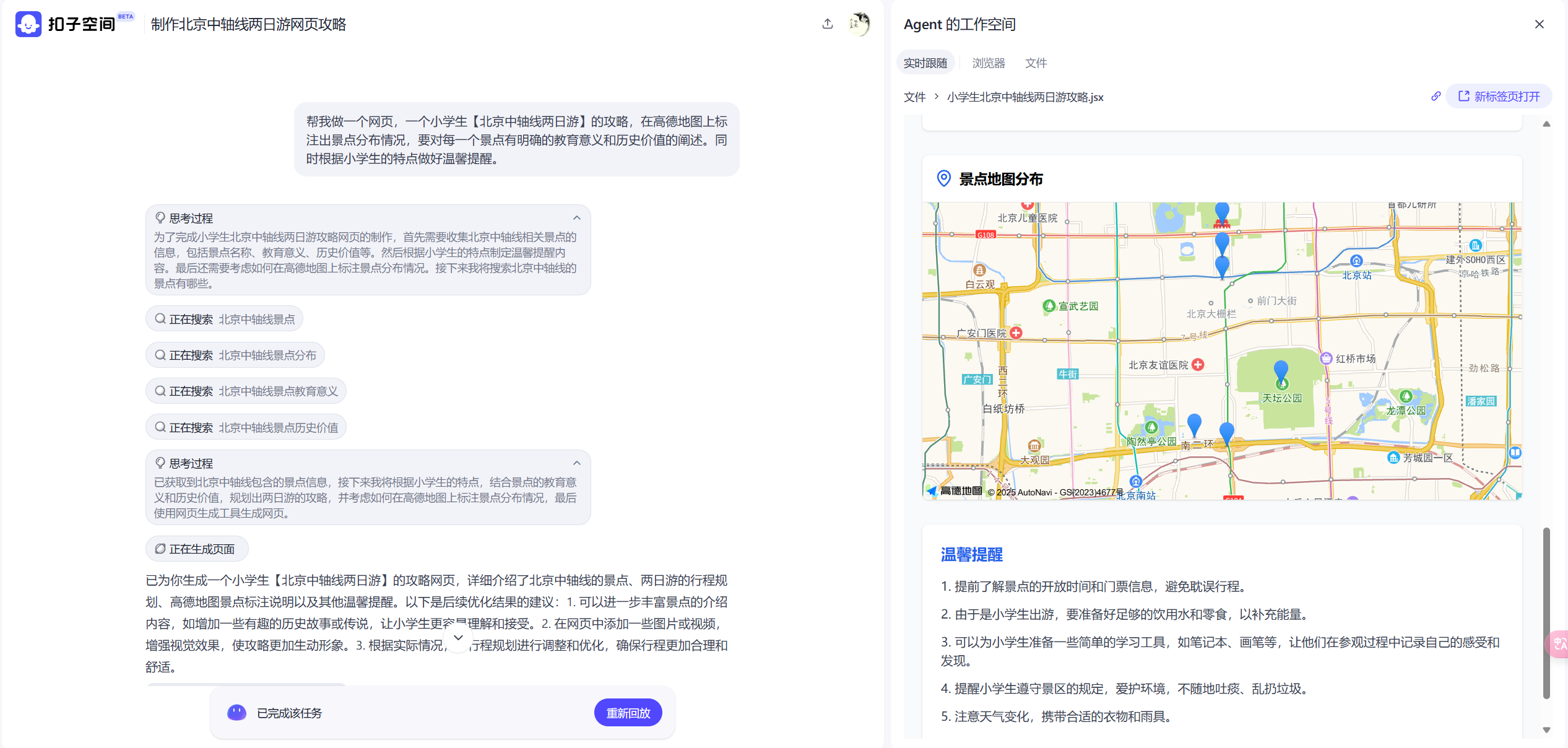The height and width of the screenshot is (748, 1568).
Task: Open file in new tab (新标签页打开)
Action: (1499, 96)
